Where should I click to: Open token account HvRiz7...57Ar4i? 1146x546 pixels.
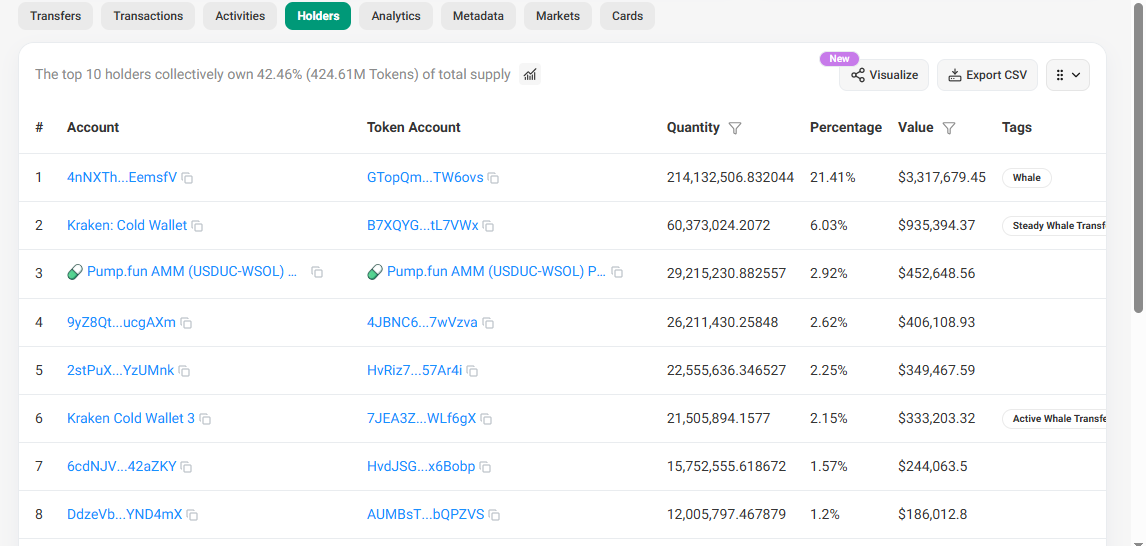[414, 370]
